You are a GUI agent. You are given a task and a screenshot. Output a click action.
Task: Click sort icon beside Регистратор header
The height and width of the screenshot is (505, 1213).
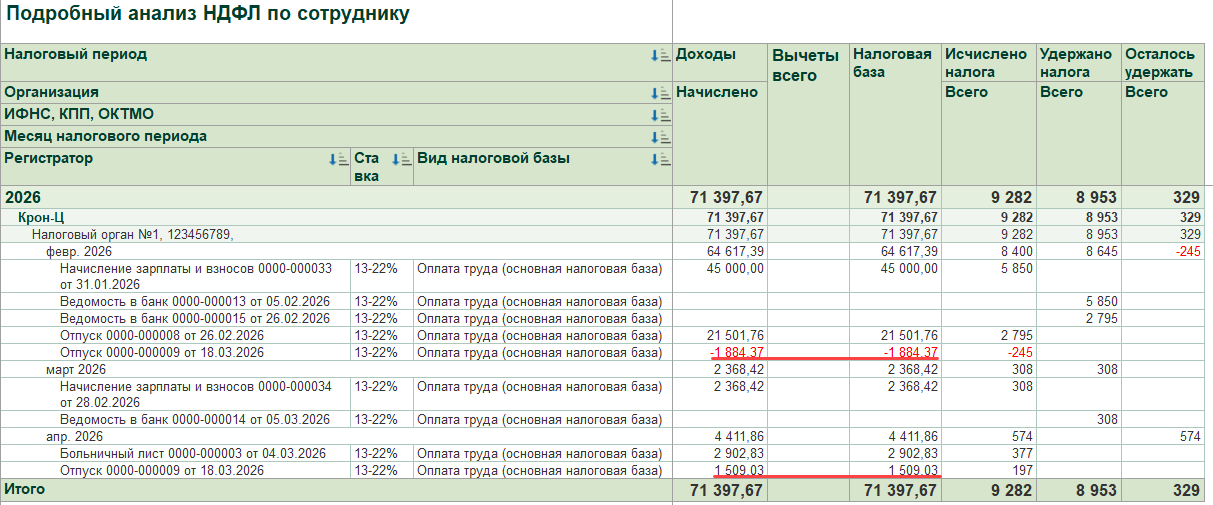(338, 159)
